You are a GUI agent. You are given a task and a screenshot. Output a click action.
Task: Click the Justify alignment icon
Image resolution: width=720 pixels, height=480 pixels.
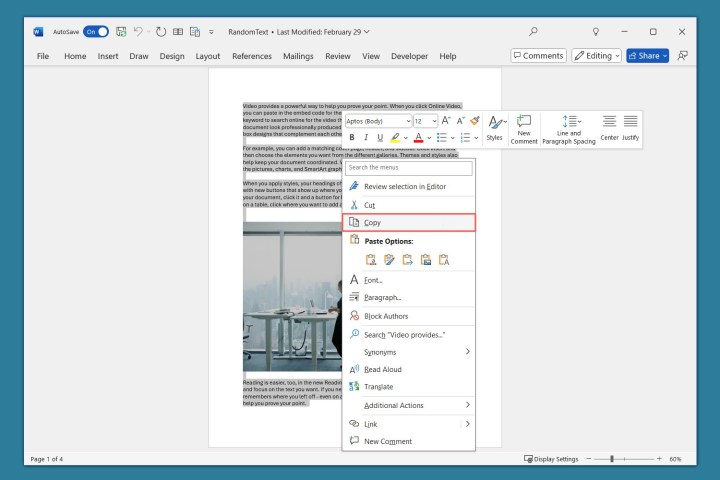[x=630, y=127]
